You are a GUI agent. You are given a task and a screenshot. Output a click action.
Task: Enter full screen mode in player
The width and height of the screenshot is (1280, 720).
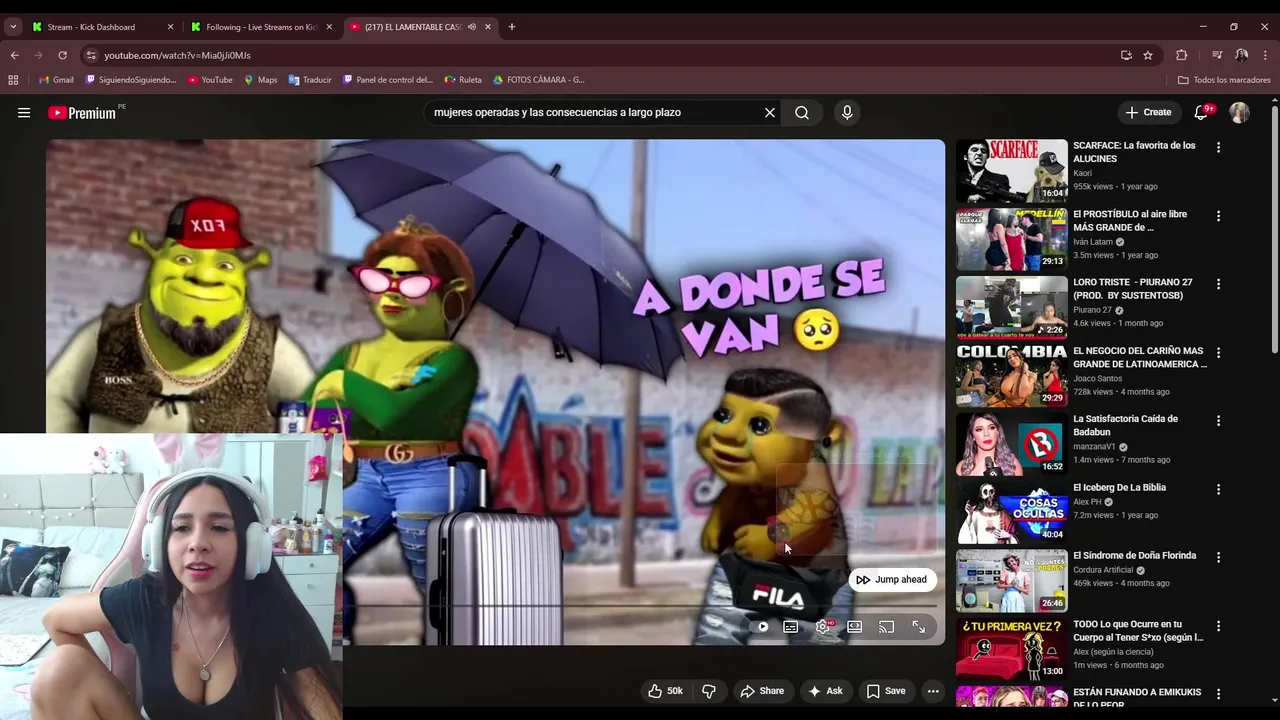[919, 627]
